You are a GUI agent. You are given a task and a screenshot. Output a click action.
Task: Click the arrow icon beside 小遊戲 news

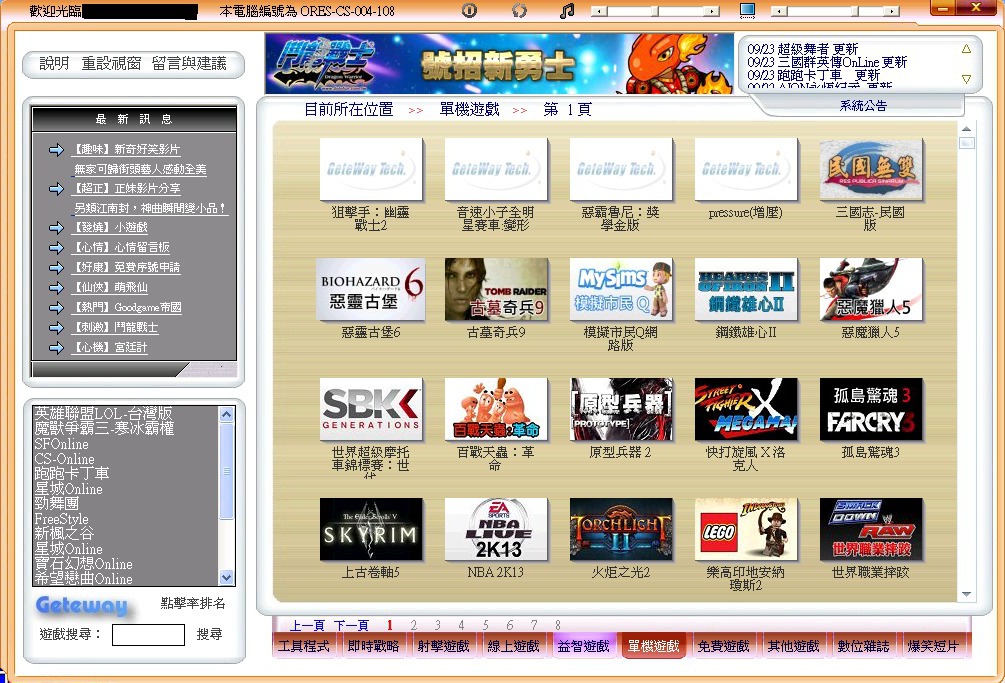(56, 227)
